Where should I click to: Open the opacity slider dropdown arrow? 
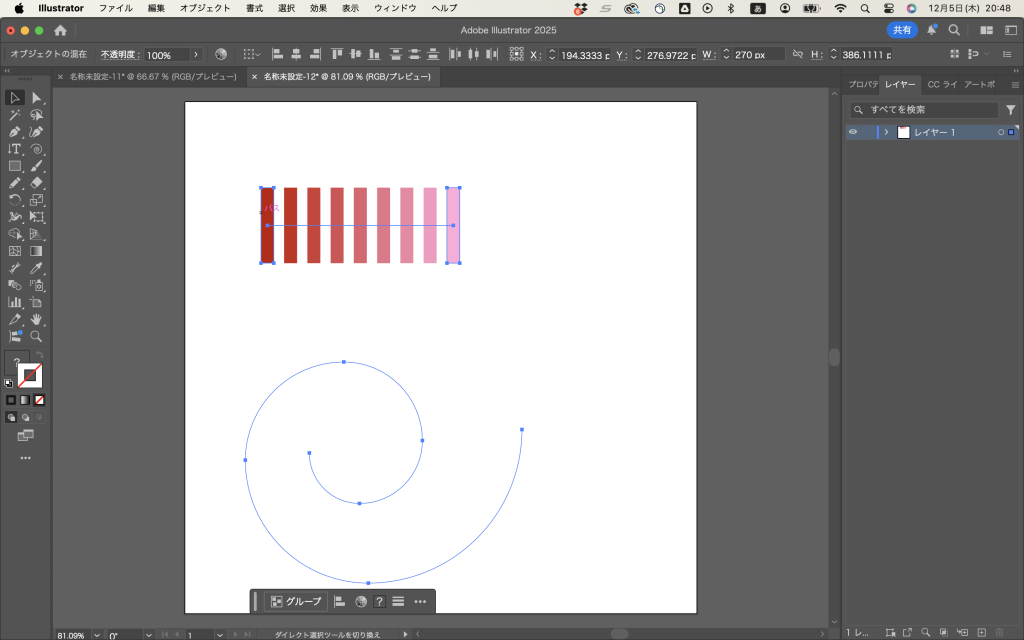195,55
